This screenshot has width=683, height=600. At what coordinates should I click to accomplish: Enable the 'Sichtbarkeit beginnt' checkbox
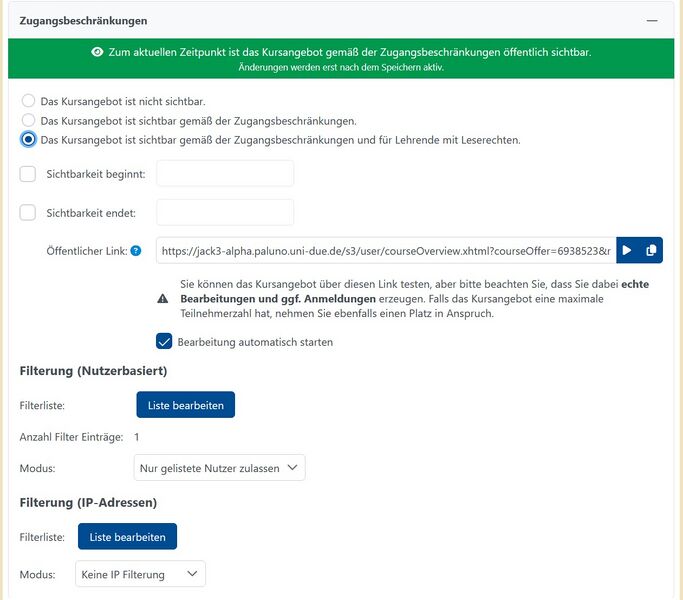coord(28,174)
